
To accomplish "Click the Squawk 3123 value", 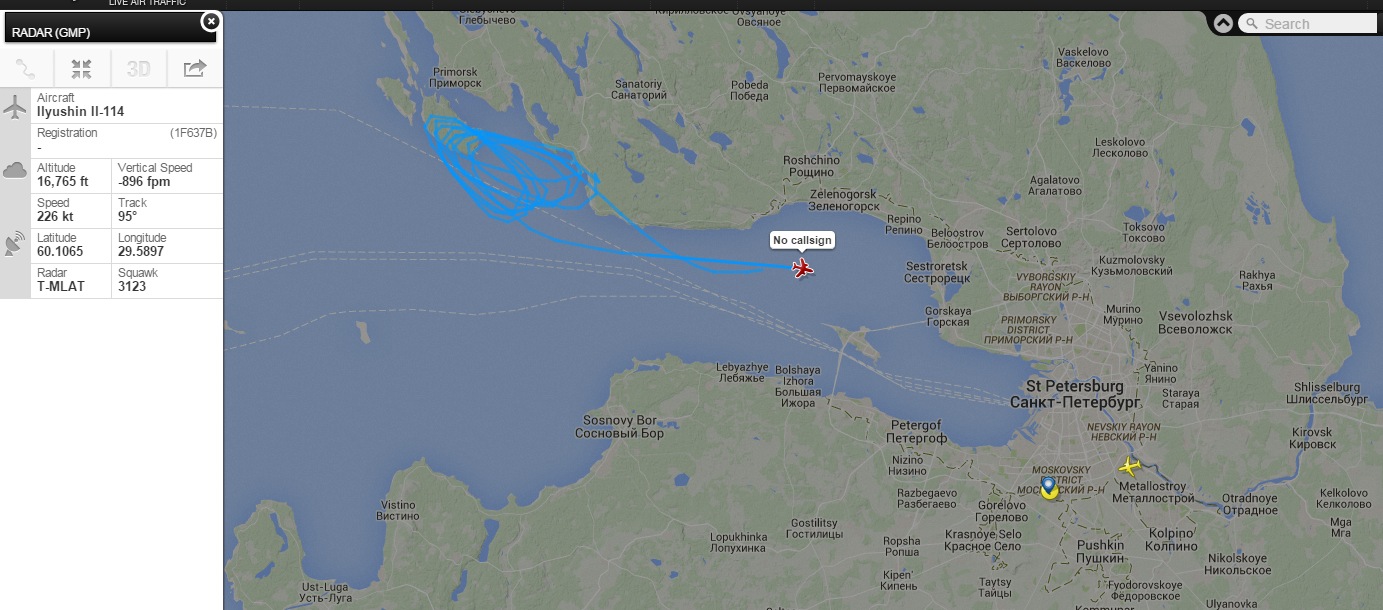I will (131, 287).
